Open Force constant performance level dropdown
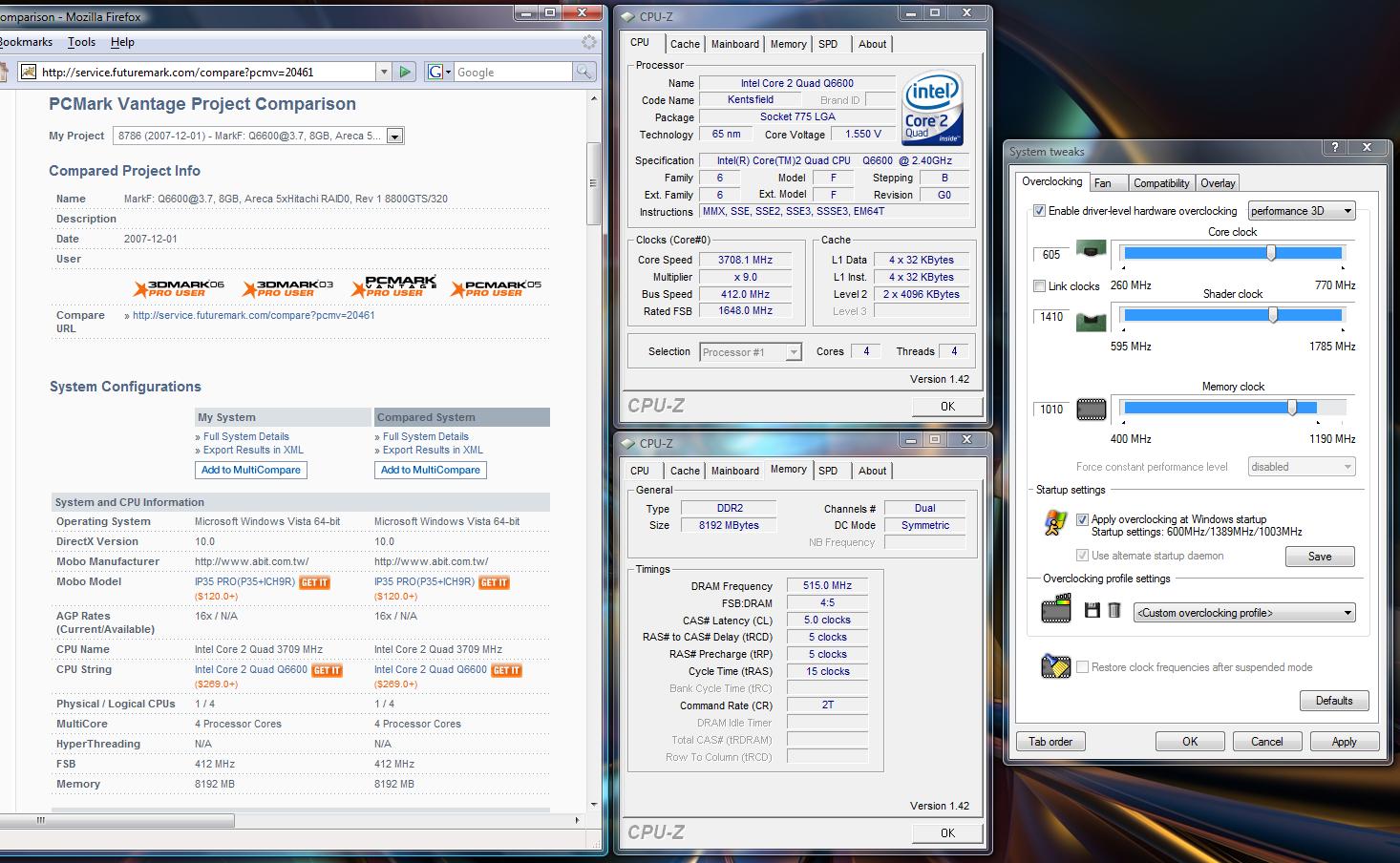The image size is (1400, 863). pos(1302,467)
